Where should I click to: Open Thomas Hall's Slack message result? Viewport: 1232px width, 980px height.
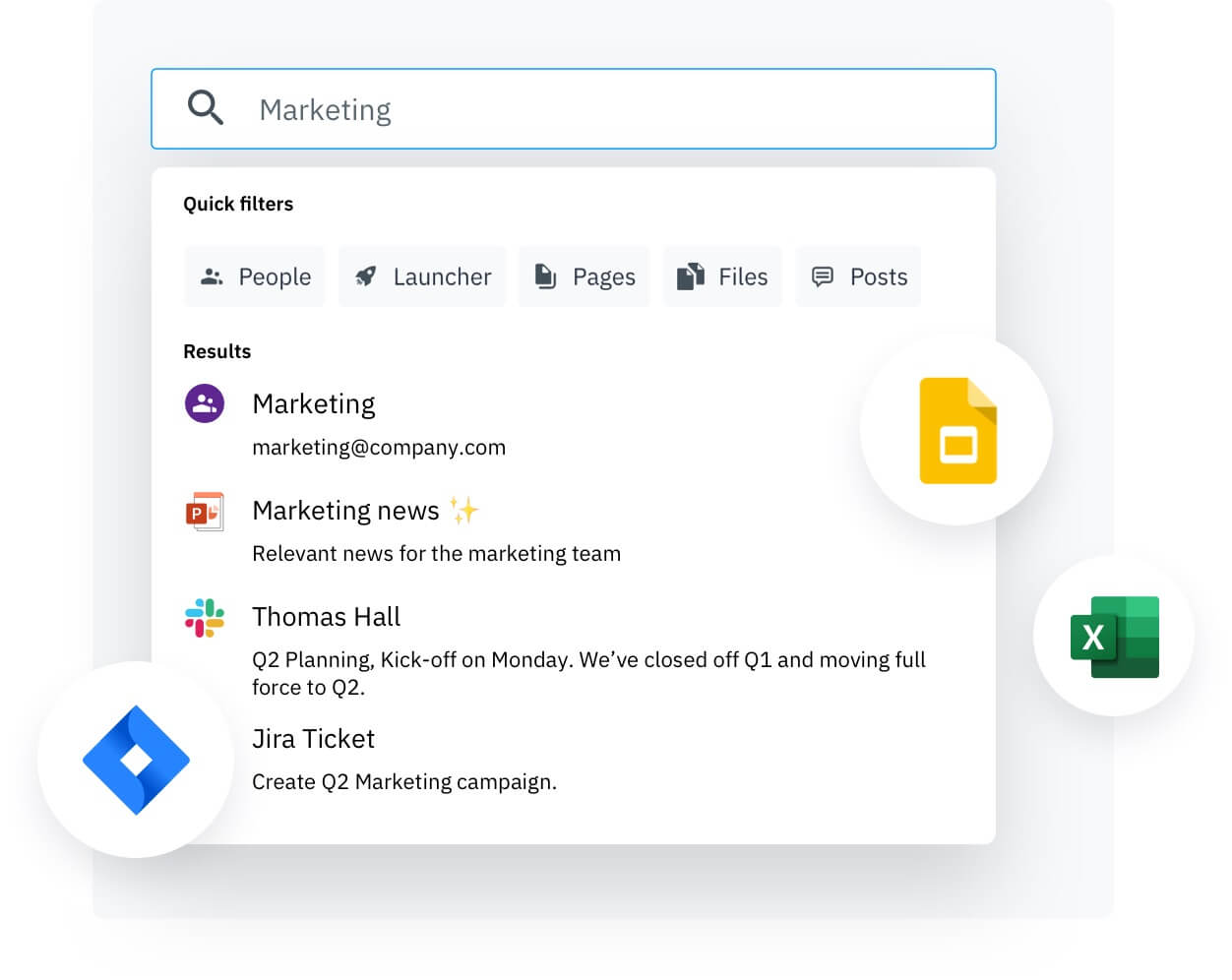[x=326, y=617]
